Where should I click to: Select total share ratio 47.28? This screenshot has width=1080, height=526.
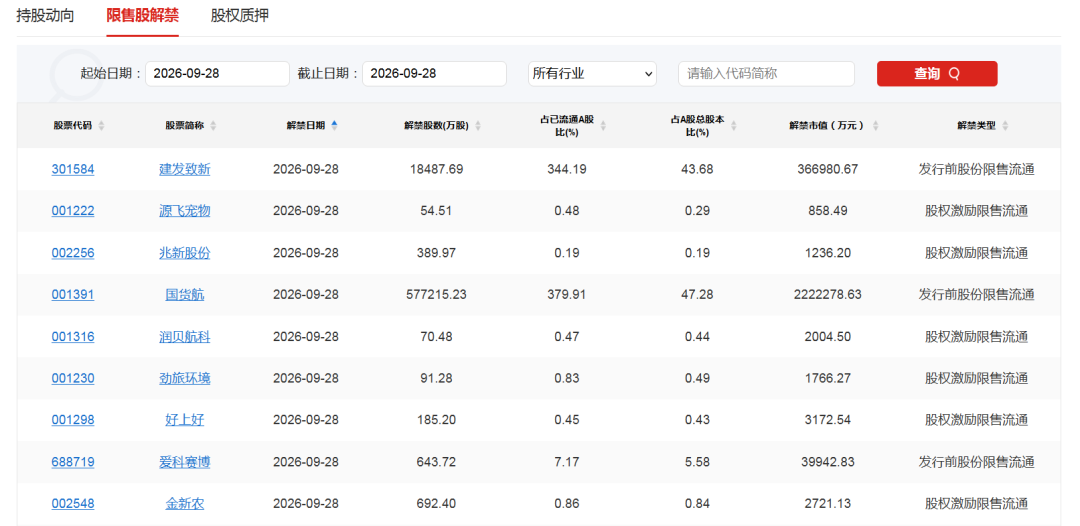pos(698,295)
